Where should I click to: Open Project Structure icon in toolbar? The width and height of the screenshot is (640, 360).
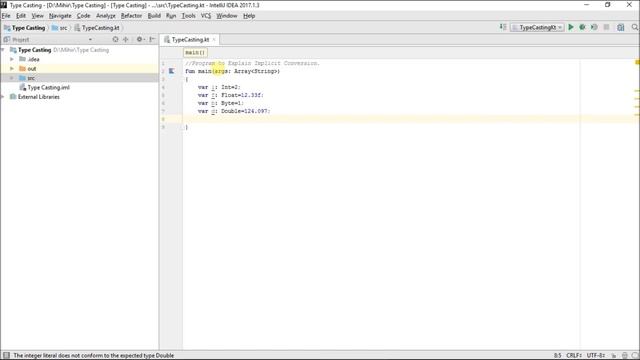(x=621, y=27)
